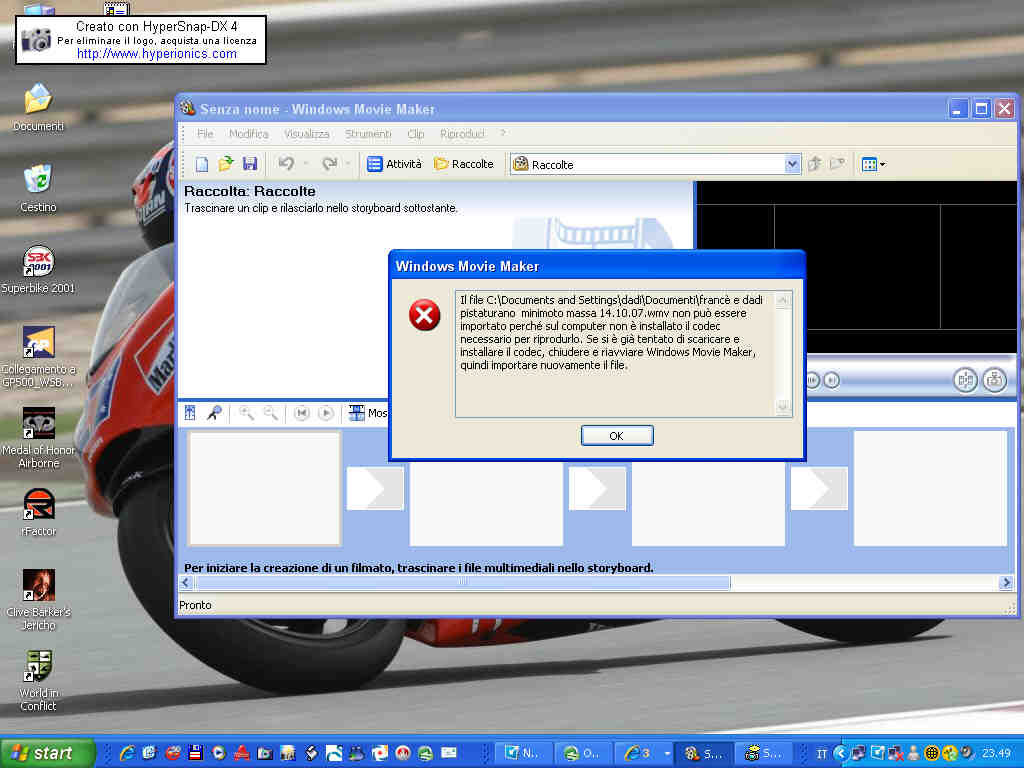Click the storyboard horizontal scrollbar thumb
The image size is (1024, 768).
point(462,583)
